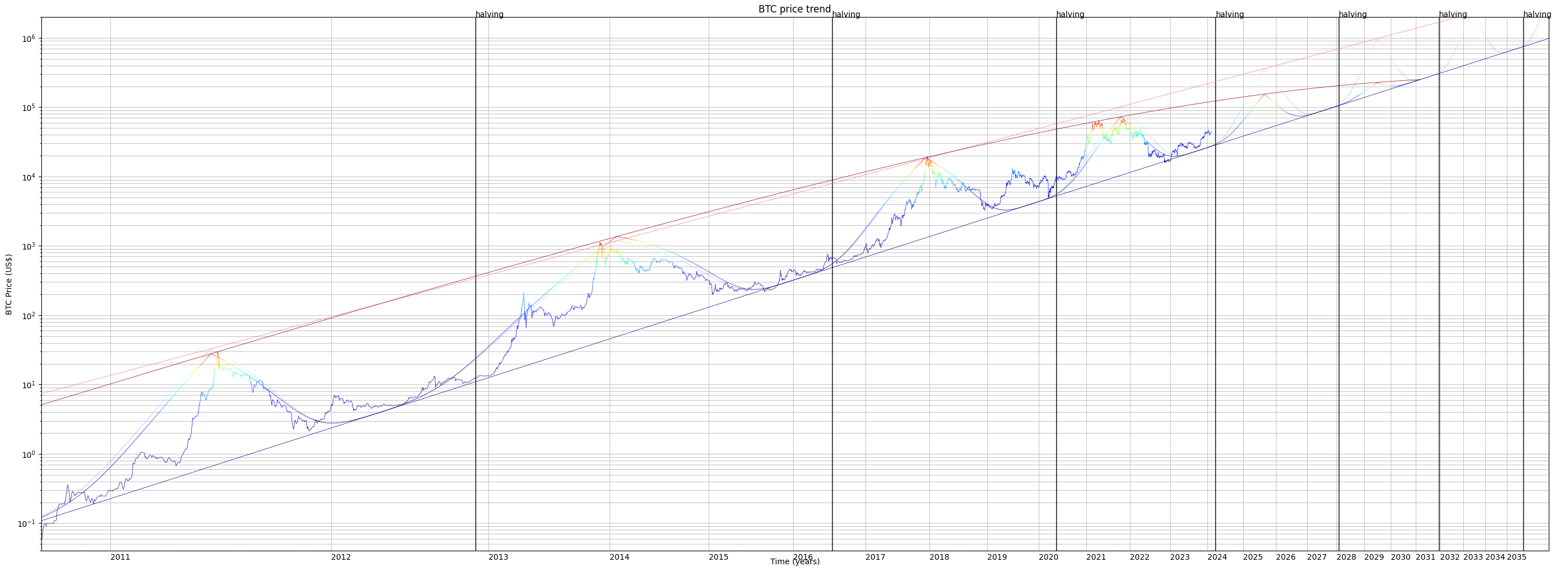
Task: Click the halving label at the 2020 line
Action: (1070, 15)
